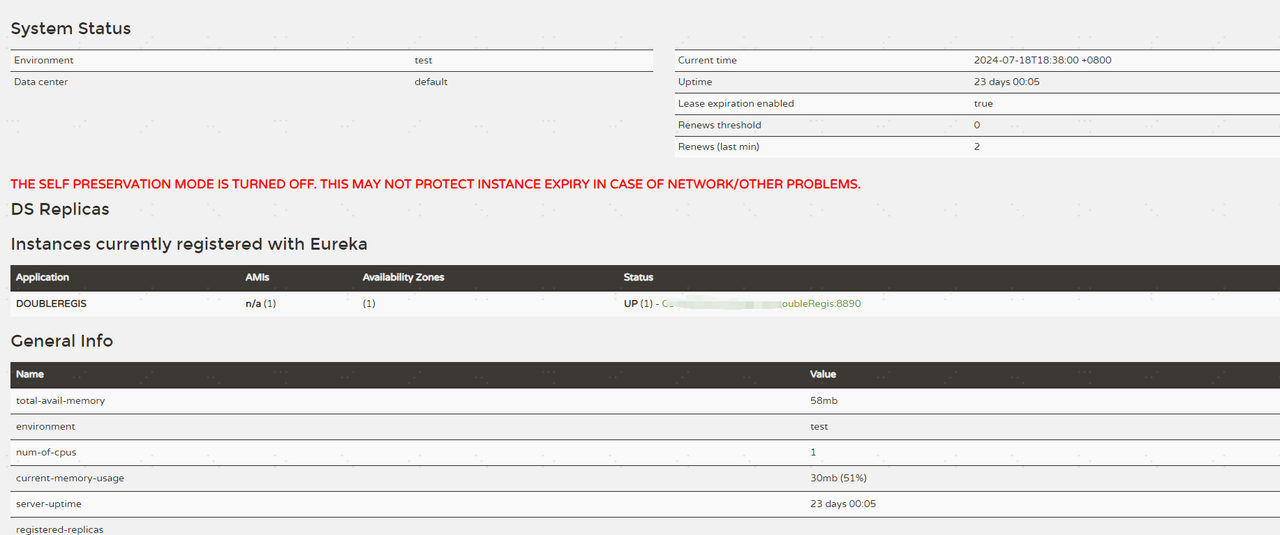Click the General Info heading
1280x535 pixels.
[62, 341]
